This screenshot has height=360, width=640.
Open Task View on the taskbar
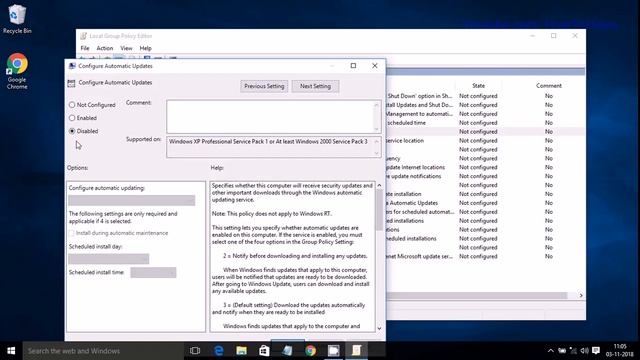195,351
